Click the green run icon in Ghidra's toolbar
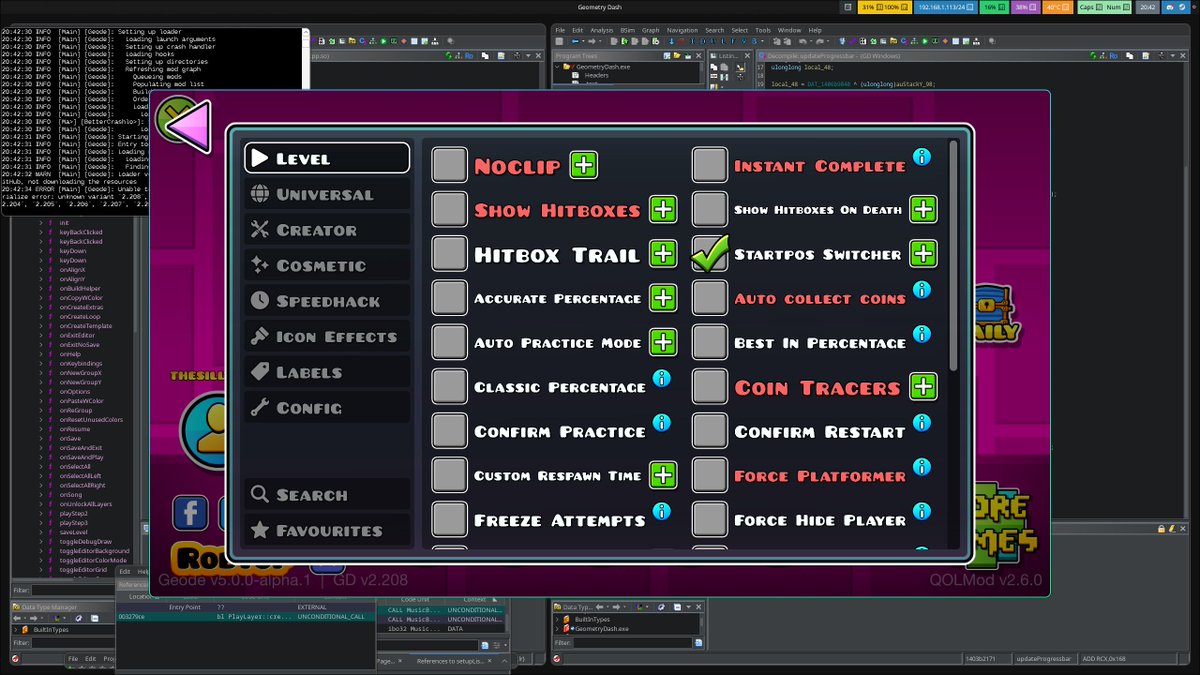1200x675 pixels. point(923,41)
